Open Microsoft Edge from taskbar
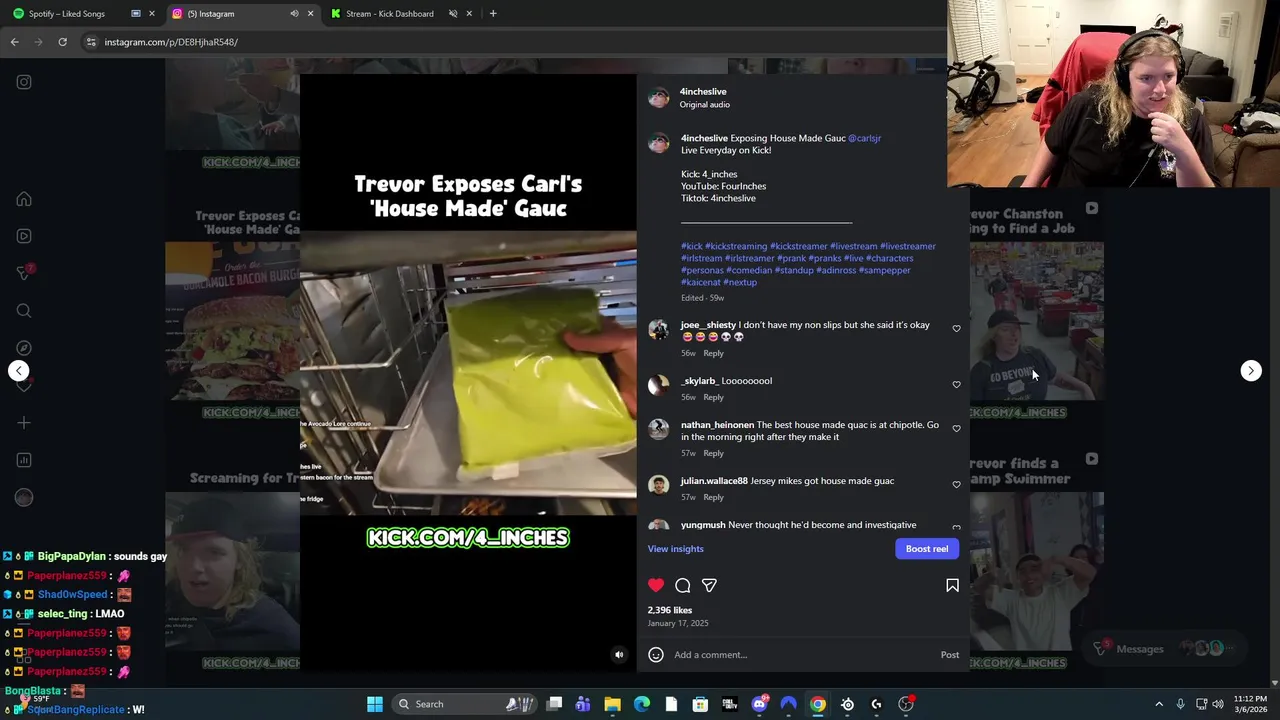The image size is (1280, 720). [x=642, y=704]
